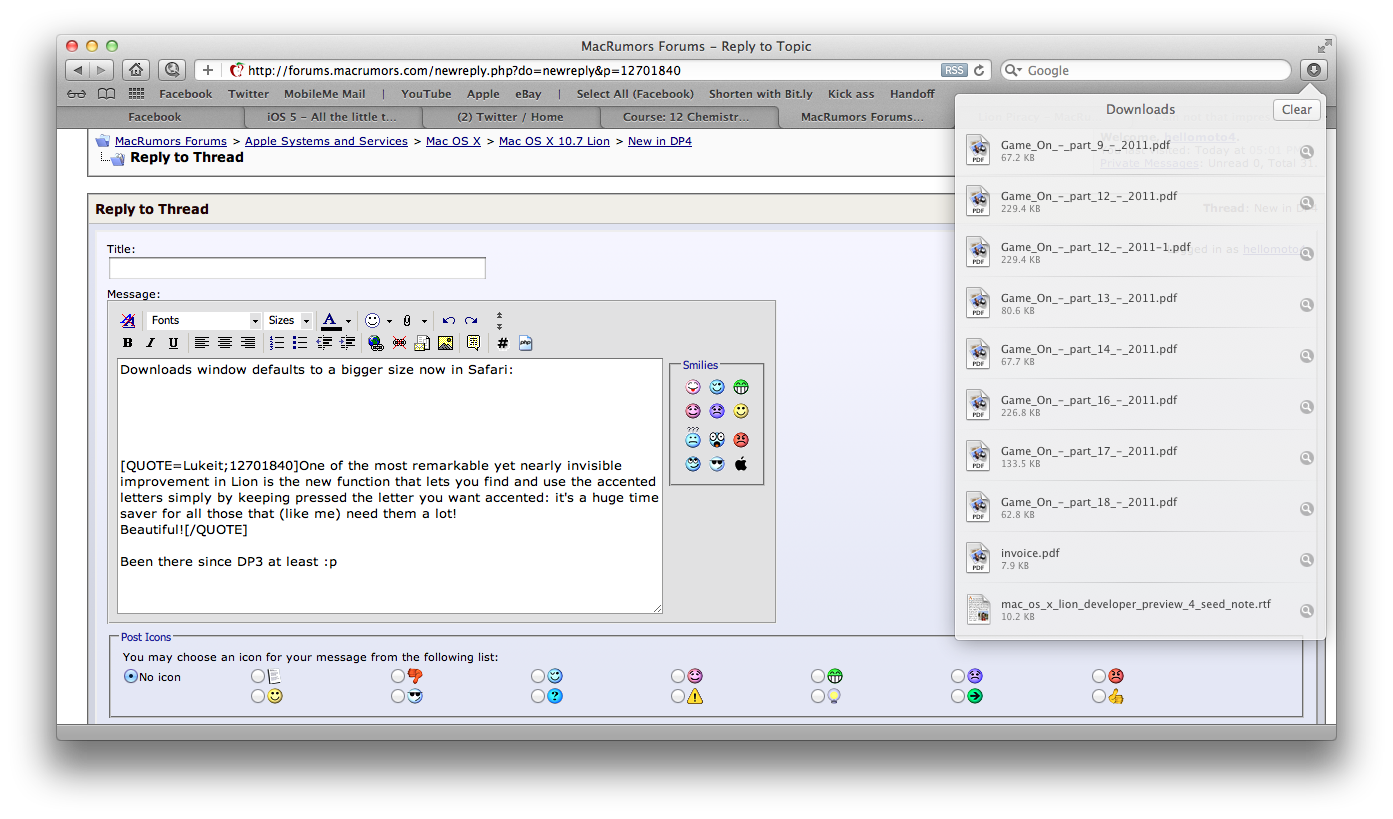
Task: Open the Fonts dropdown
Action: (x=205, y=321)
